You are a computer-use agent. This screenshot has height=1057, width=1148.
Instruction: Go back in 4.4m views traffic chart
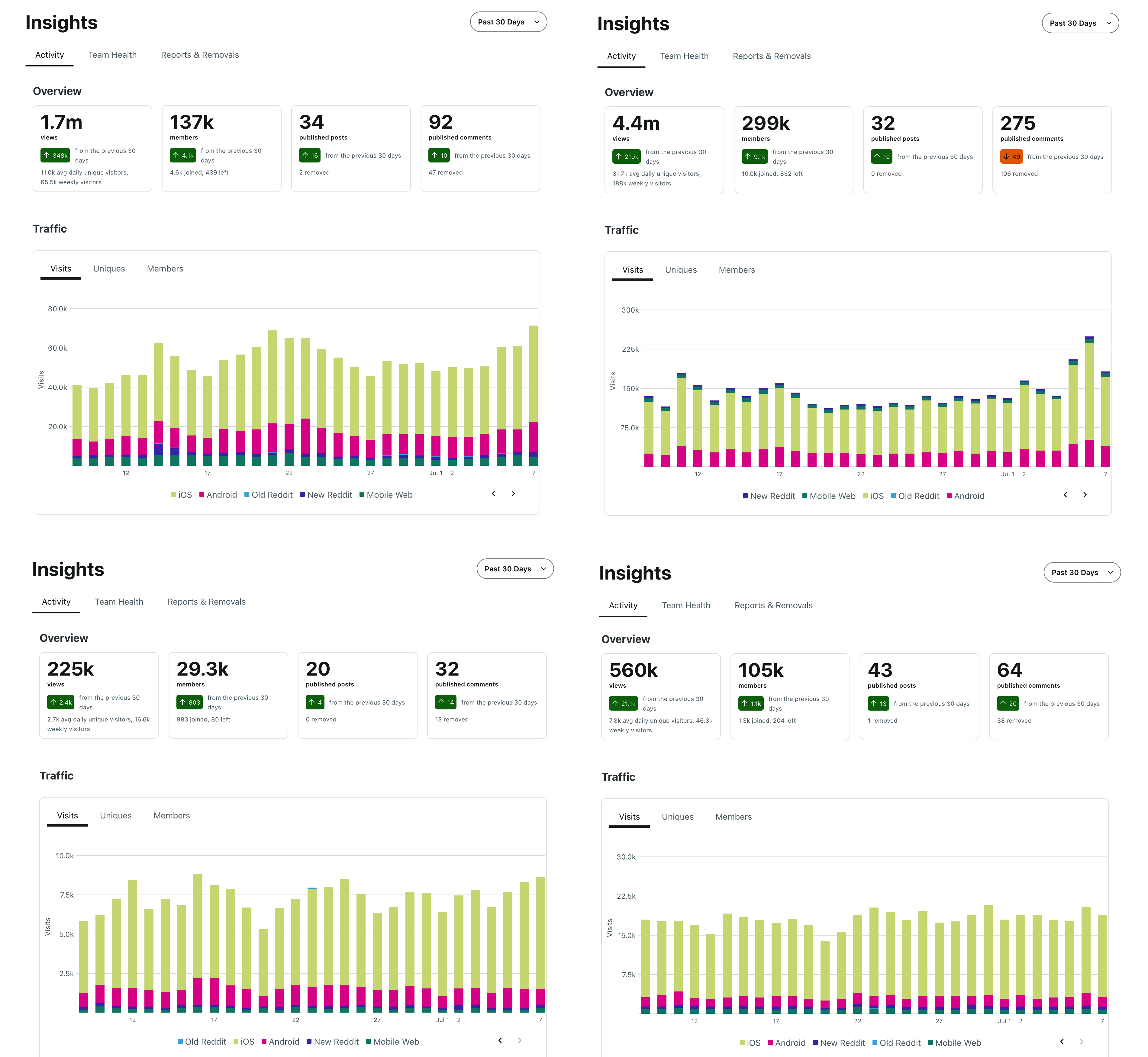point(1065,495)
